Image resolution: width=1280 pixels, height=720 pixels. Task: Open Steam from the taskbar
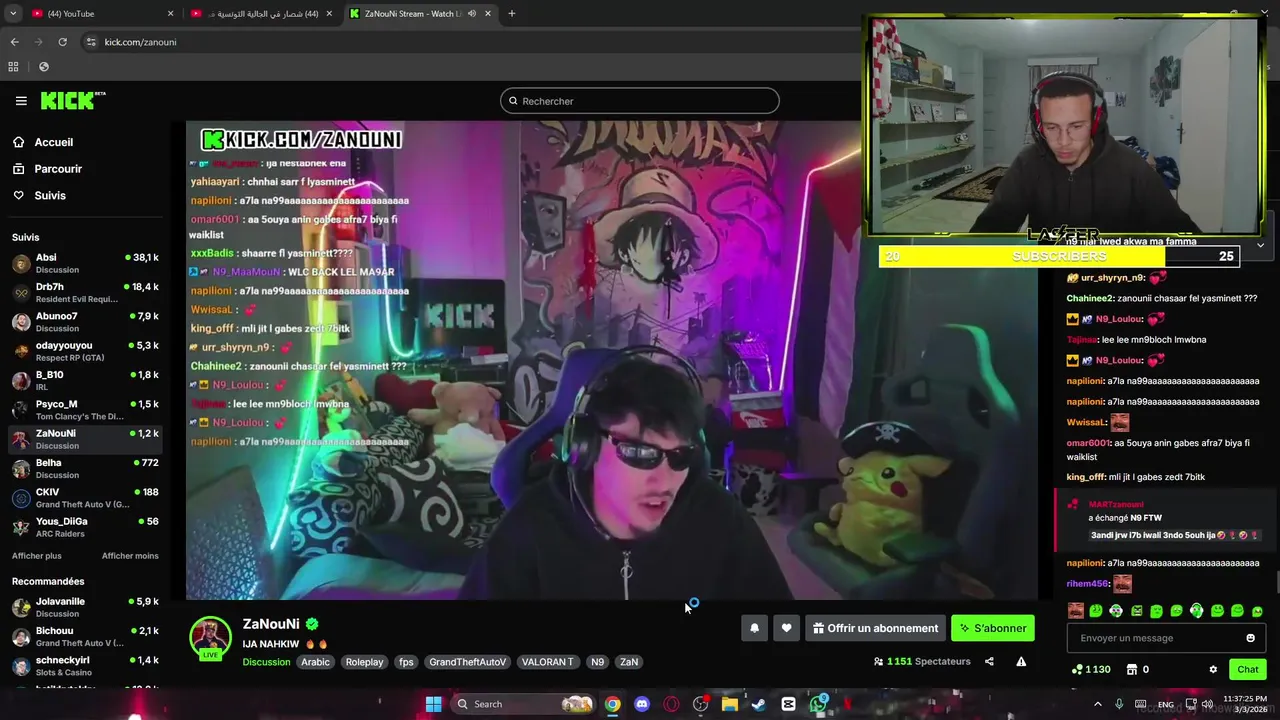[x=759, y=704]
